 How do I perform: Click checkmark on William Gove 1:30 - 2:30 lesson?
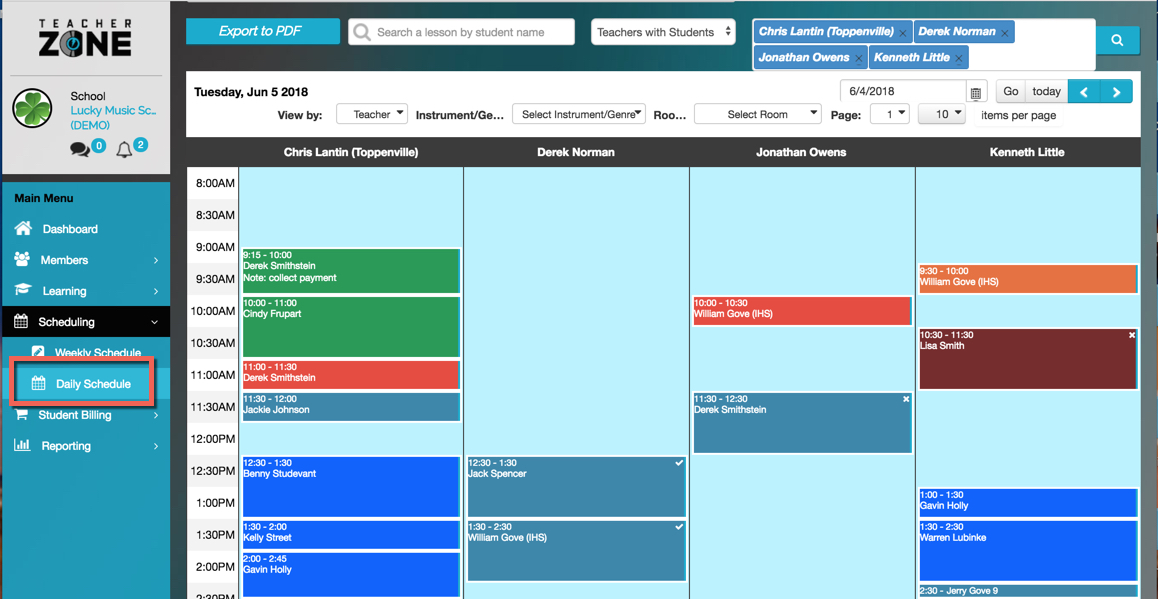tap(679, 527)
